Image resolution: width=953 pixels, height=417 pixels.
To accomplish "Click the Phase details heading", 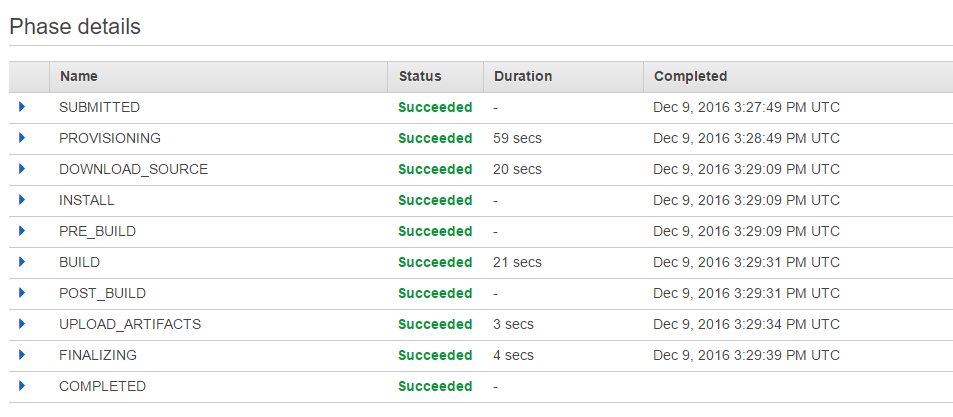I will pos(75,26).
